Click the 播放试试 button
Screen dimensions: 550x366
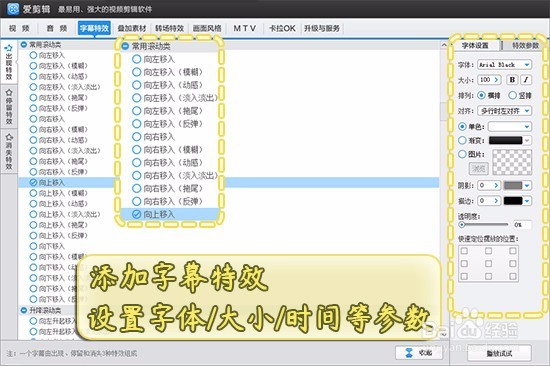tap(499, 353)
